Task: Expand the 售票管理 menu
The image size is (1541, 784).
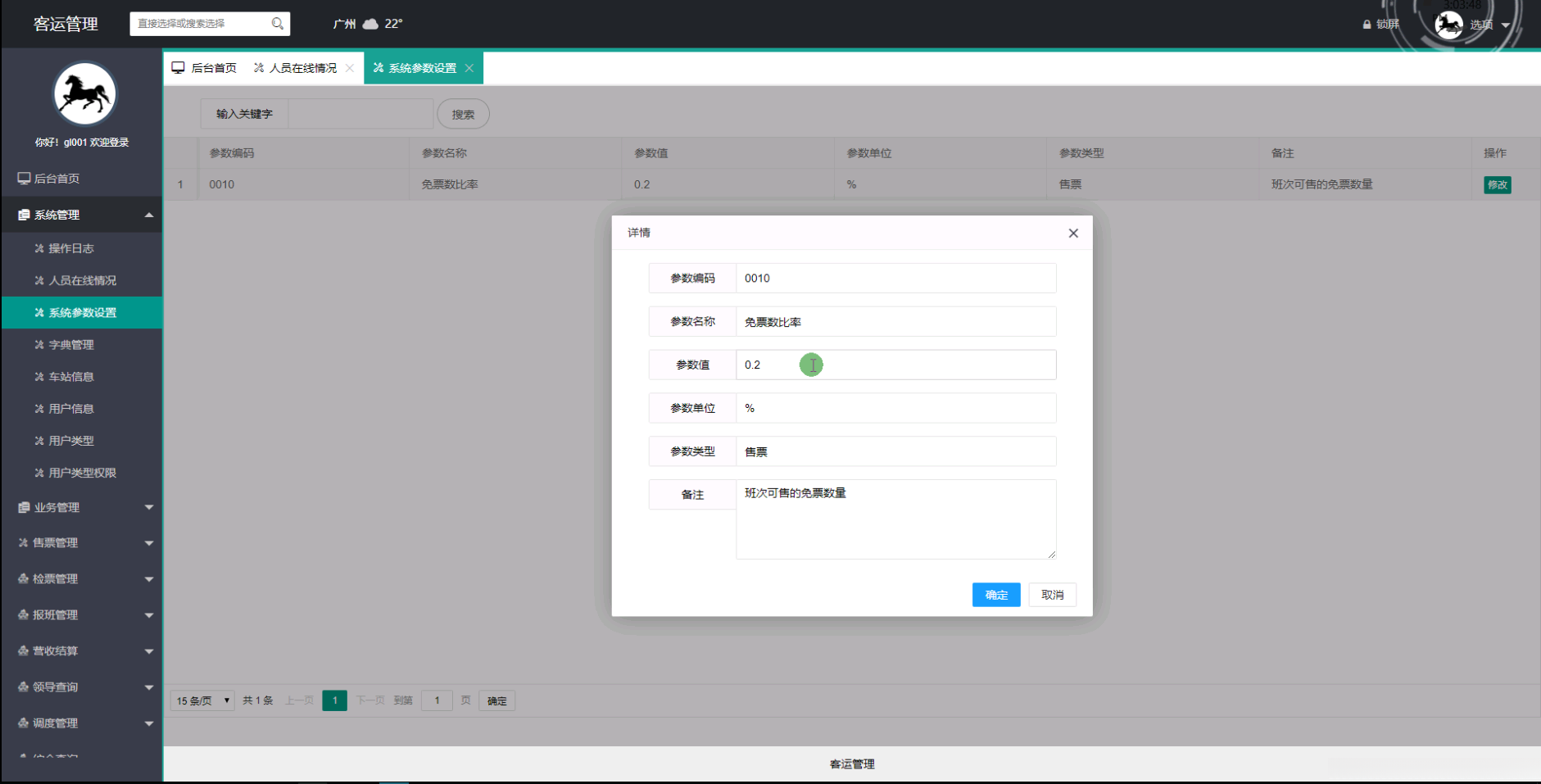Action: (x=82, y=542)
